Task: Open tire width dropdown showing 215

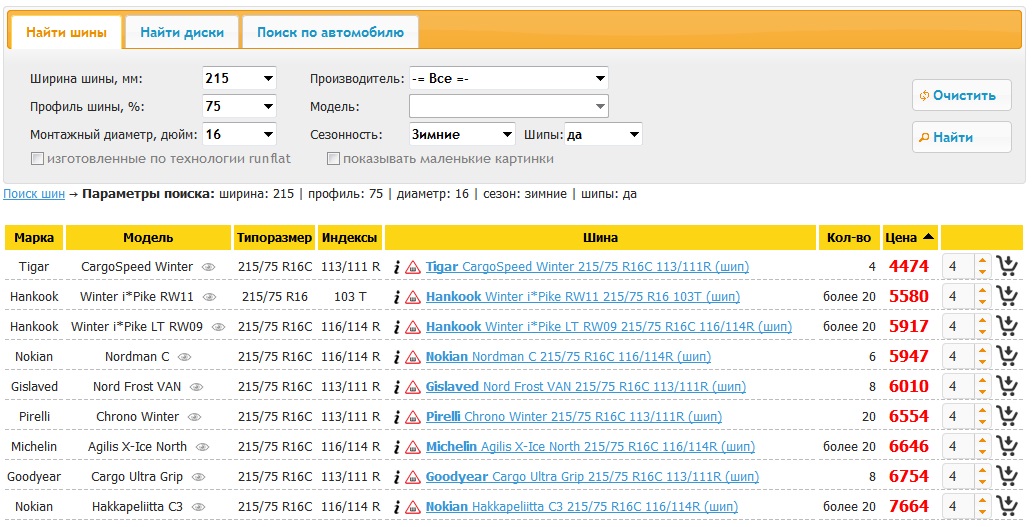Action: pos(239,78)
